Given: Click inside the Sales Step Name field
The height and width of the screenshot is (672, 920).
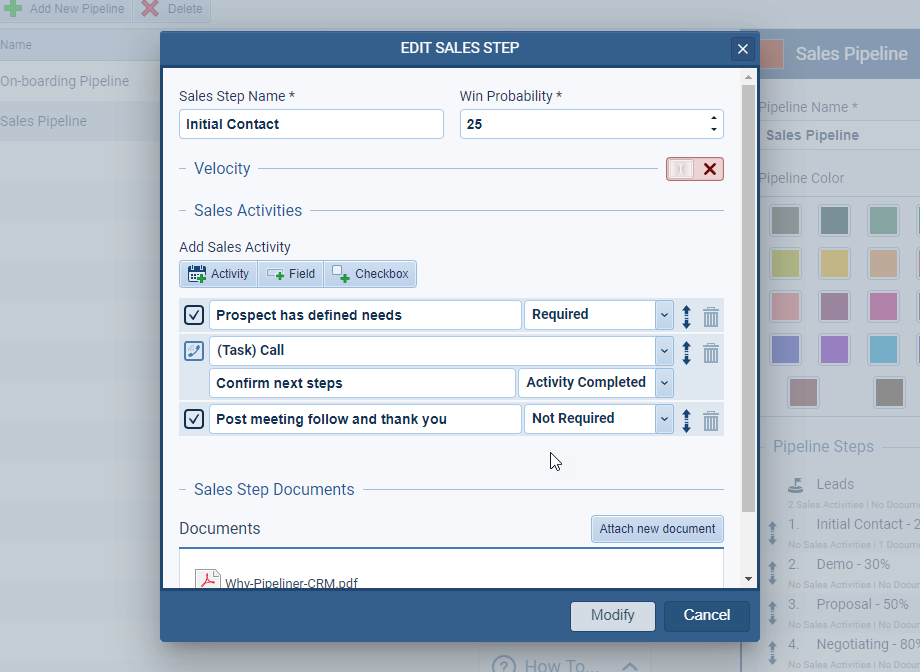Looking at the screenshot, I should coord(310,123).
